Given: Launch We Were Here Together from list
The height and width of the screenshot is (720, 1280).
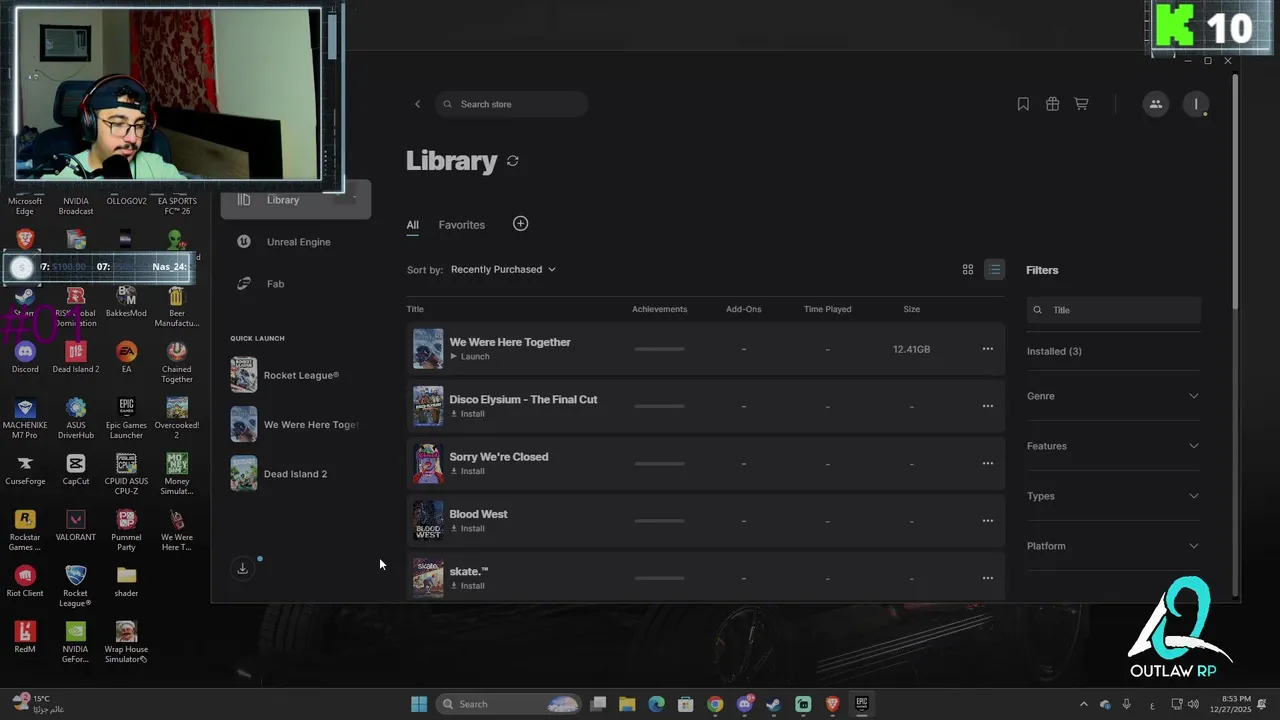Looking at the screenshot, I should click(x=470, y=357).
